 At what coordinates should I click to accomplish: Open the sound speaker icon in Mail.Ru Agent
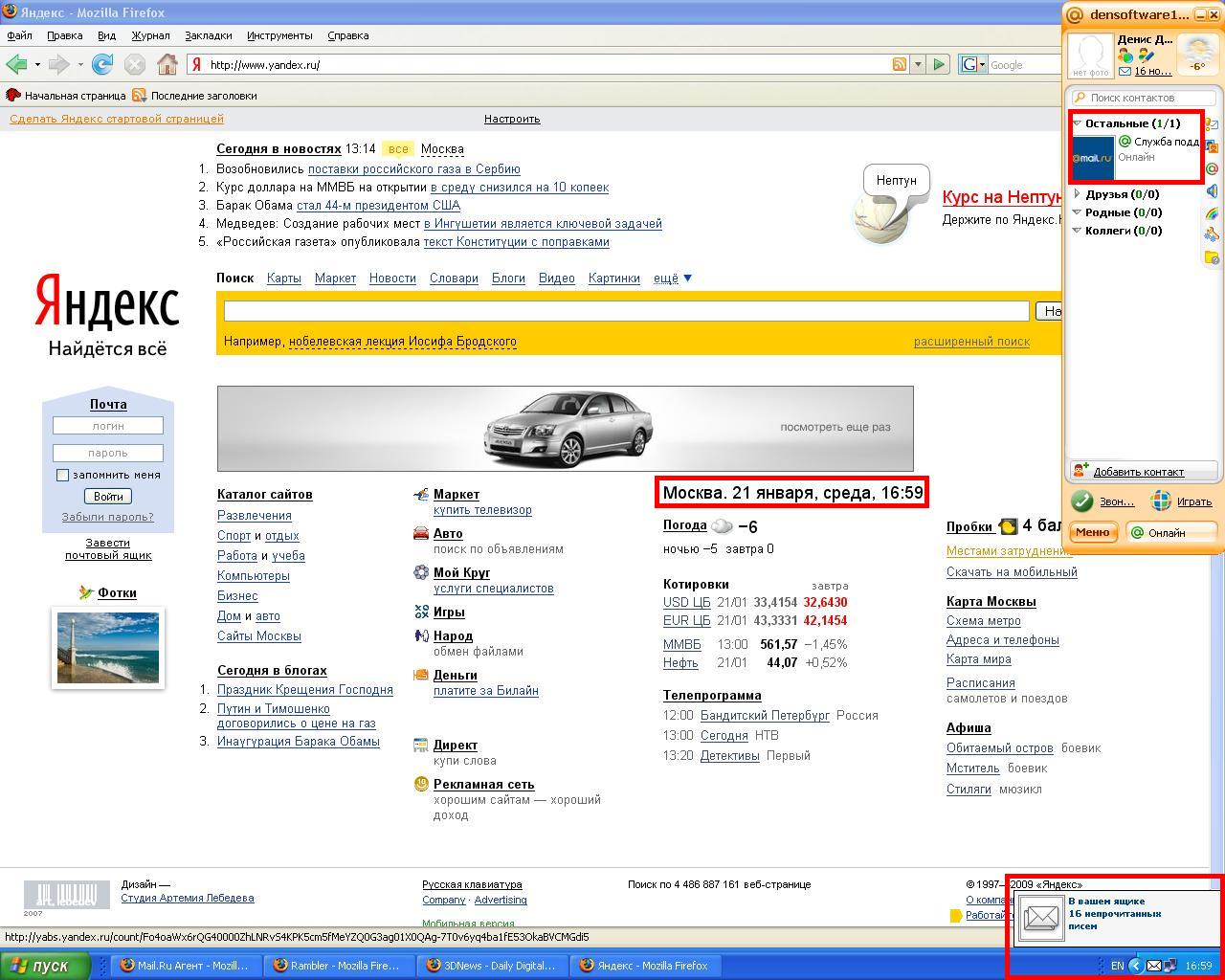(1212, 191)
